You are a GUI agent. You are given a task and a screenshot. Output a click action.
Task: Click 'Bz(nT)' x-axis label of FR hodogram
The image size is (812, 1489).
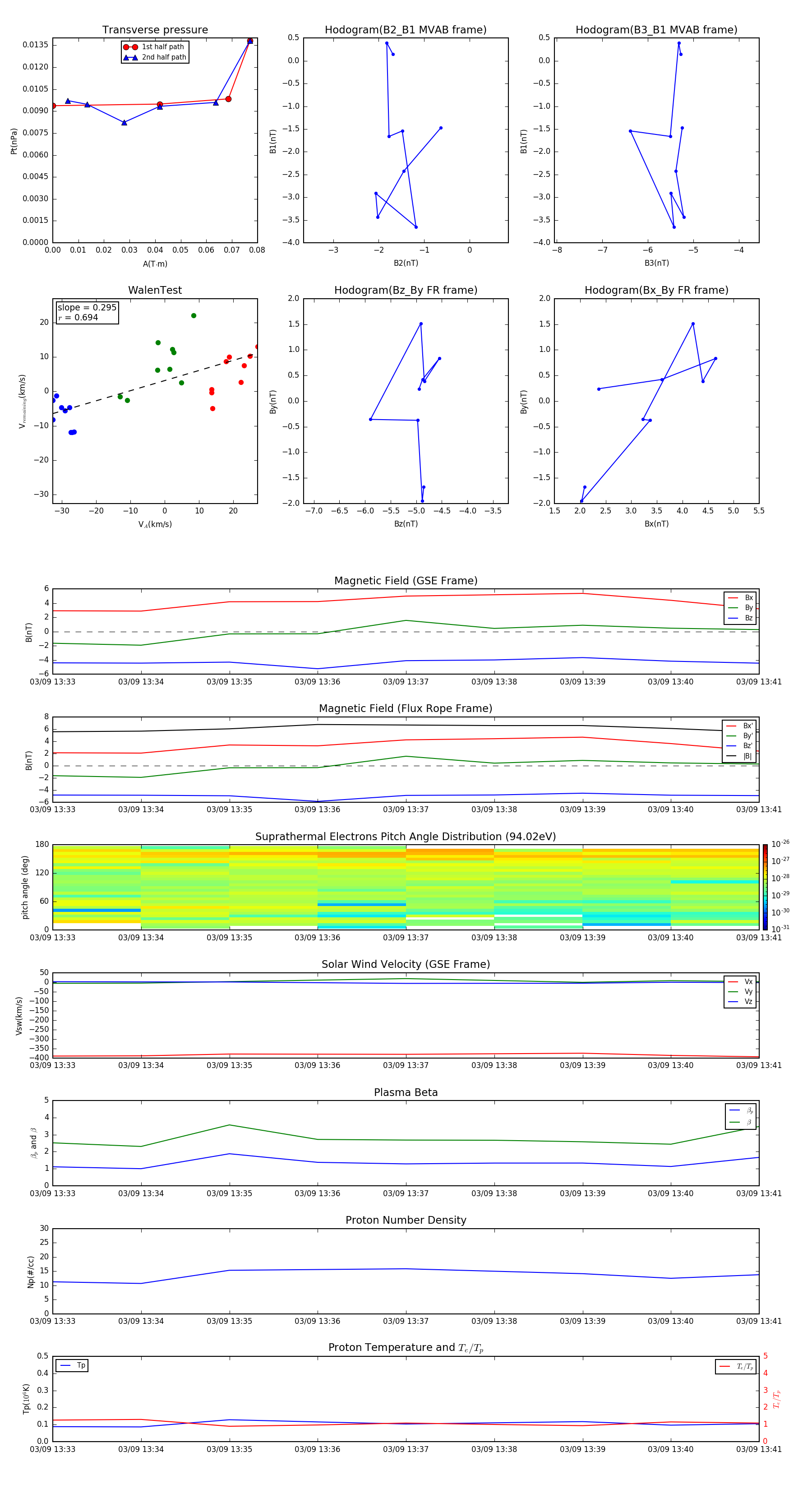coord(406,524)
